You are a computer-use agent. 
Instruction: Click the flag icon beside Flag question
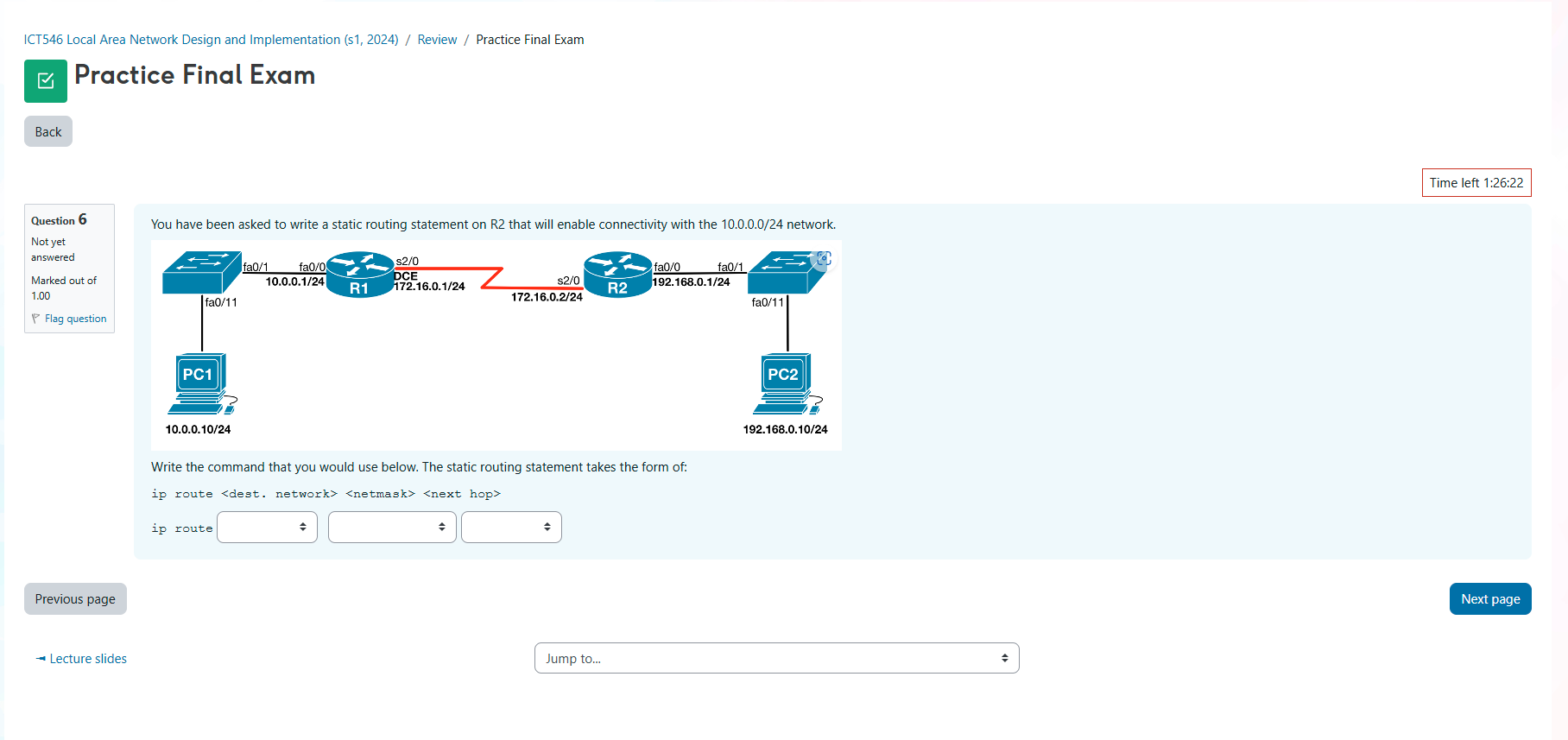coord(36,319)
